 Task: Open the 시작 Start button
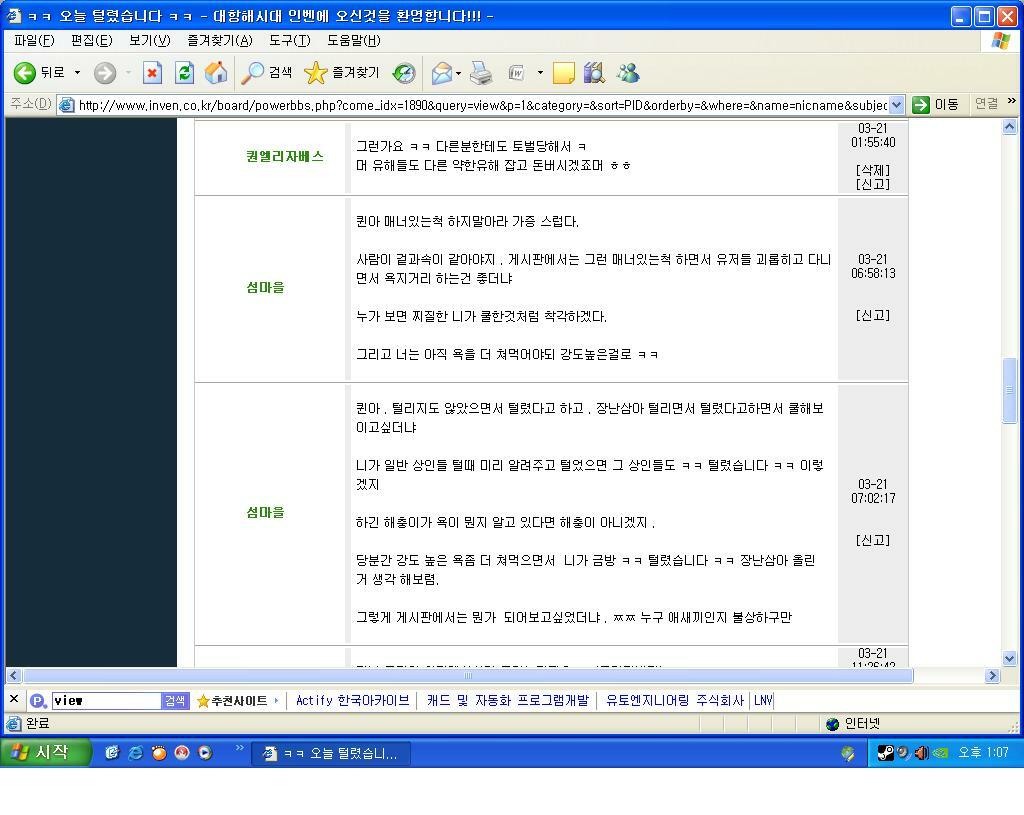(44, 752)
